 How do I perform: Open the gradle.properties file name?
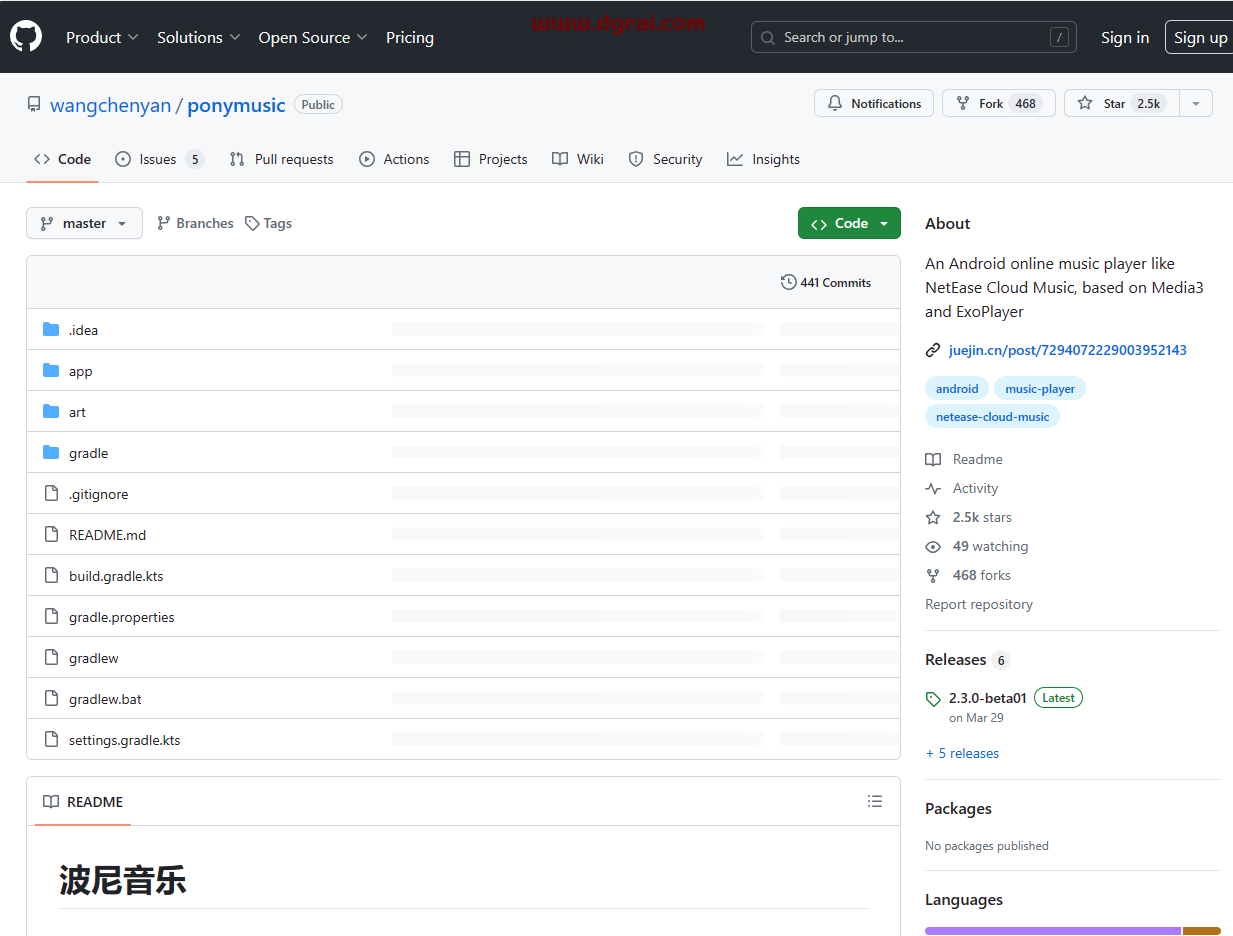point(122,617)
